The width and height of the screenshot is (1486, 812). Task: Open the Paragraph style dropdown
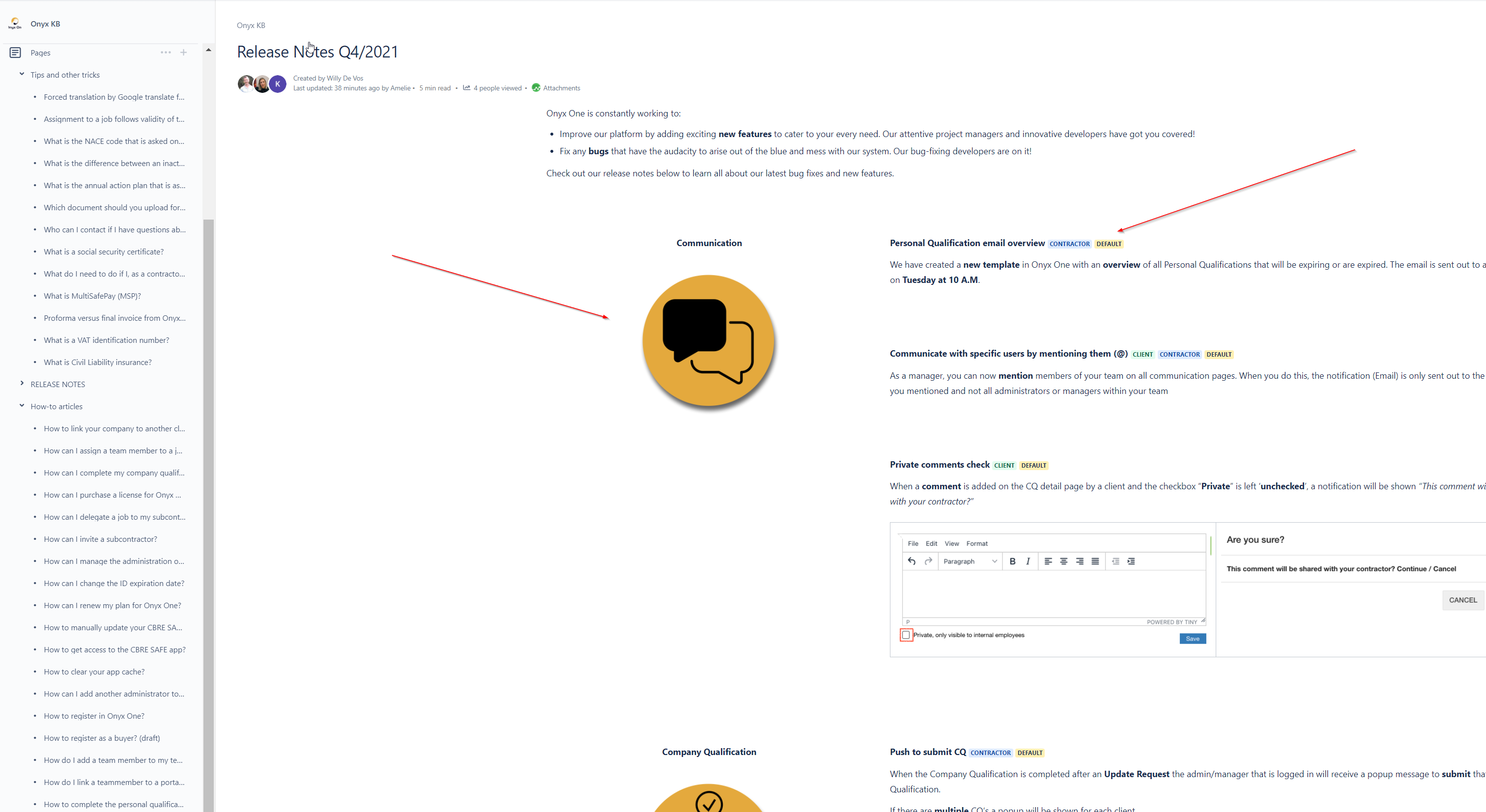(971, 561)
